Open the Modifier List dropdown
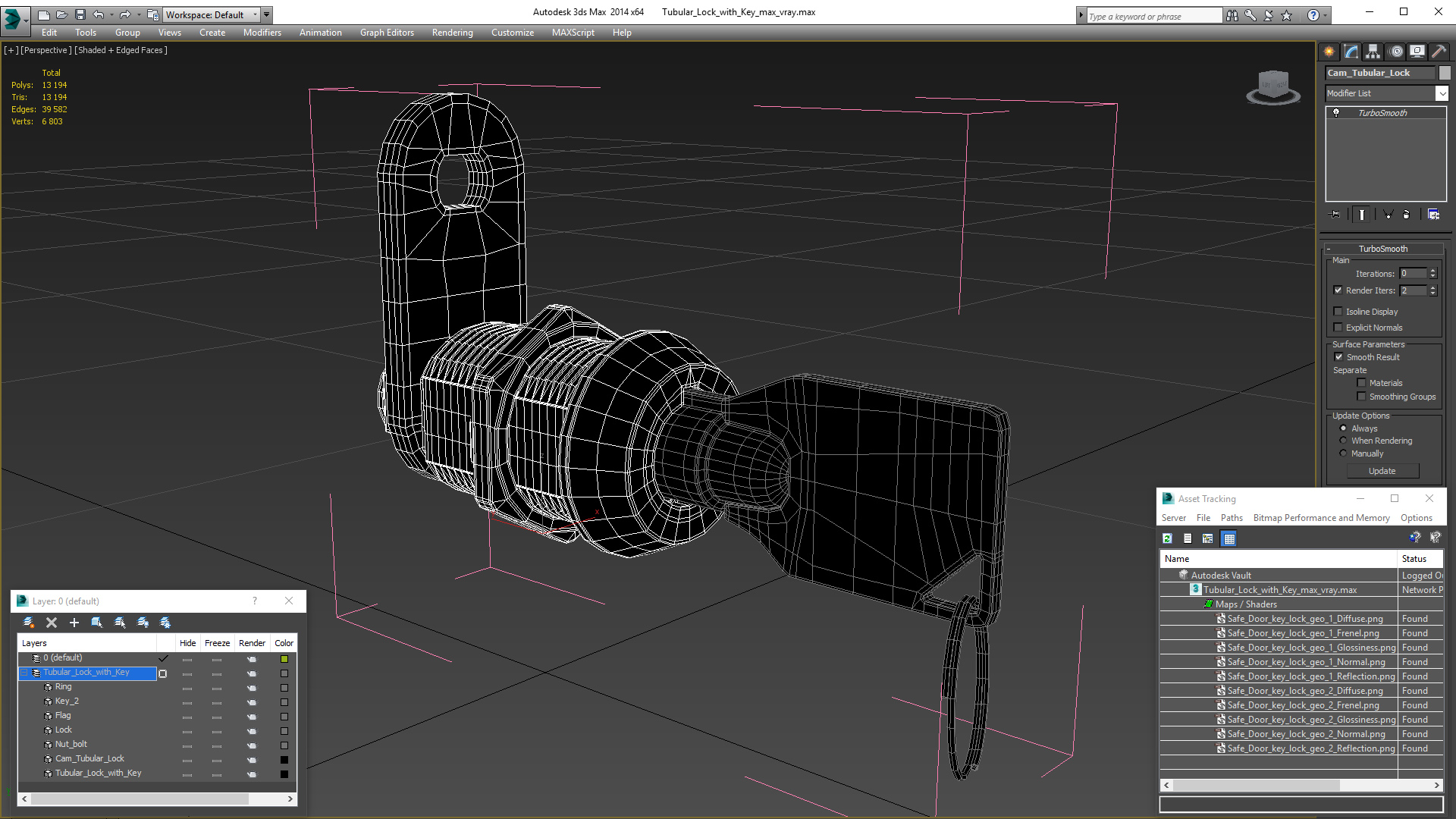The image size is (1456, 819). tap(1442, 93)
